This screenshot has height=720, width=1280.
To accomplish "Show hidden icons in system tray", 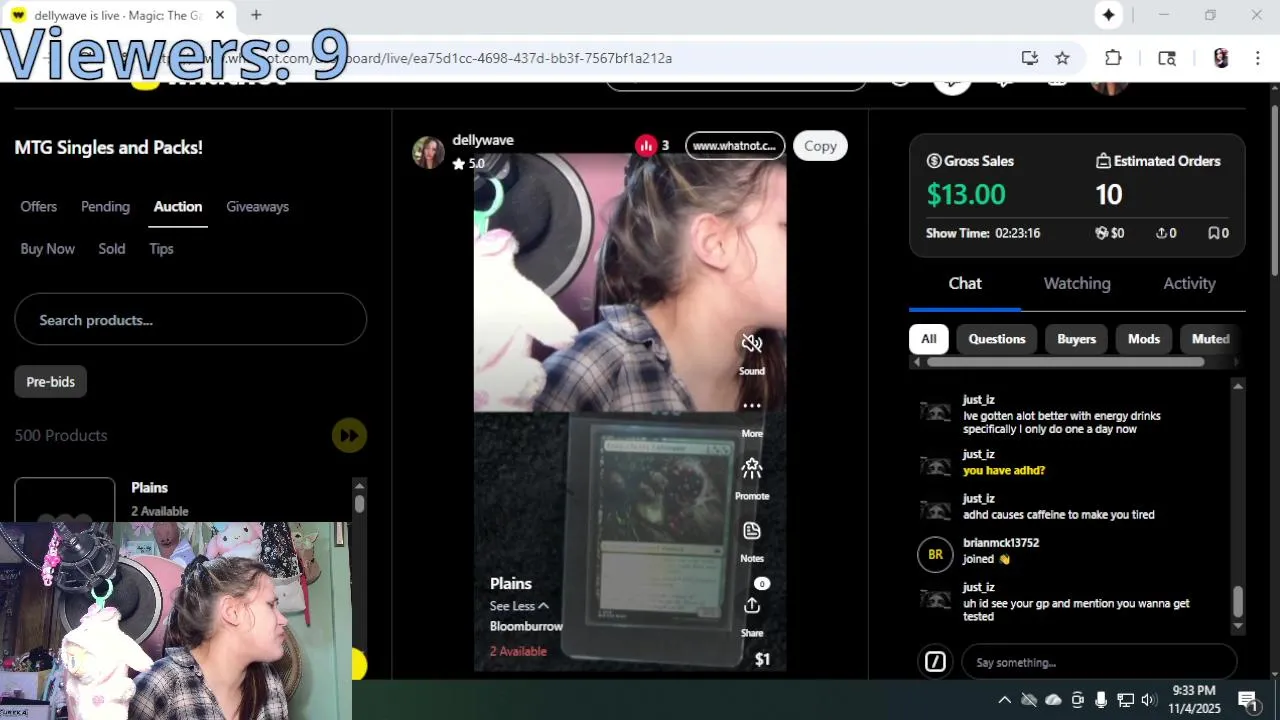I will pos(1004,700).
